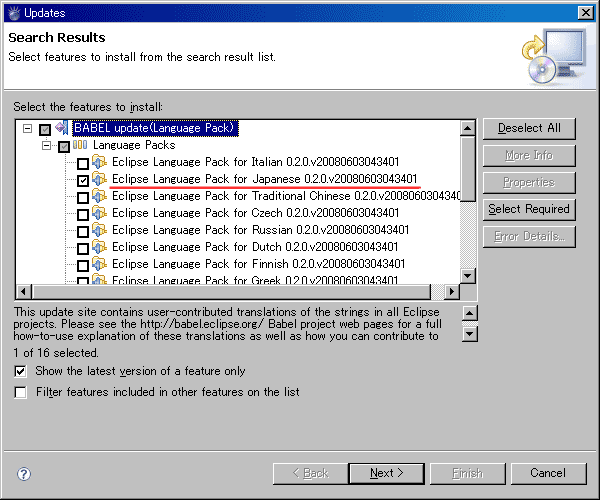The height and width of the screenshot is (500, 600).
Task: Select Eclipse Language Pack for Dutch text
Action: pyautogui.click(x=255, y=247)
